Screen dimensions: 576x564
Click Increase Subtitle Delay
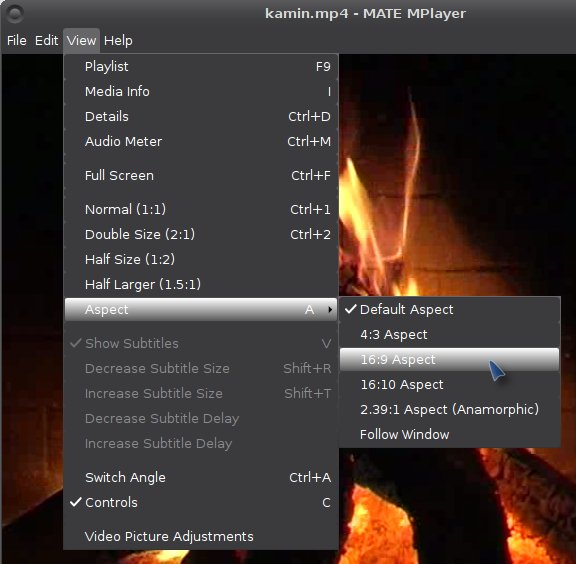click(x=201, y=443)
